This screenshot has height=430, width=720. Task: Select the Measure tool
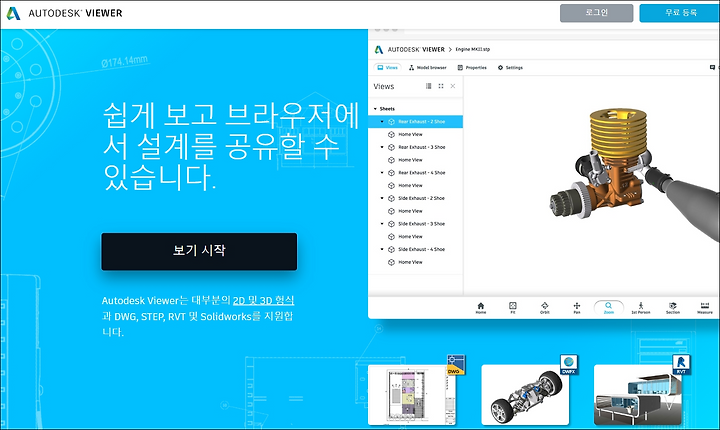[705, 308]
